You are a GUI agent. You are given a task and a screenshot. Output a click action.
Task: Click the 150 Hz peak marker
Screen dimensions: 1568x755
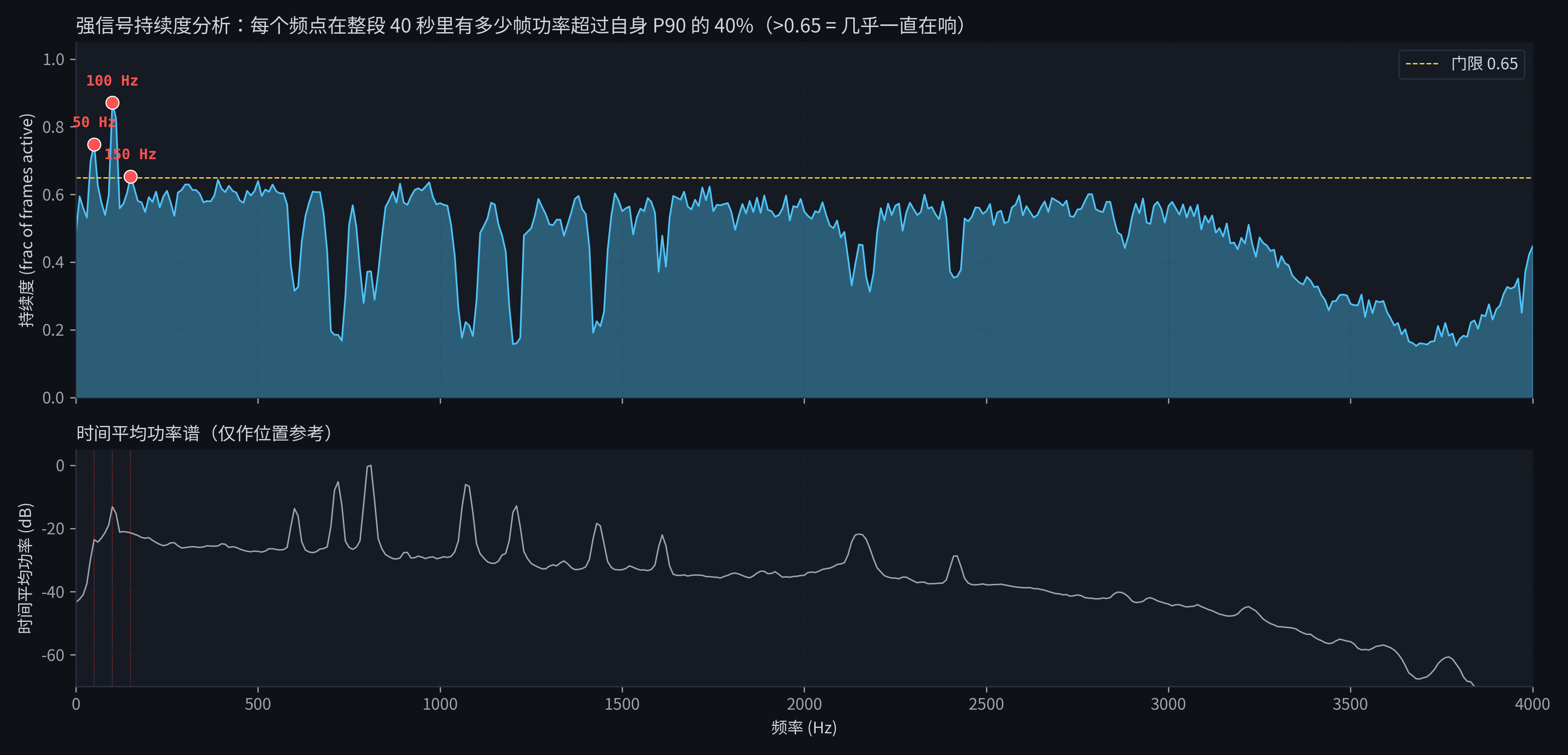point(130,177)
